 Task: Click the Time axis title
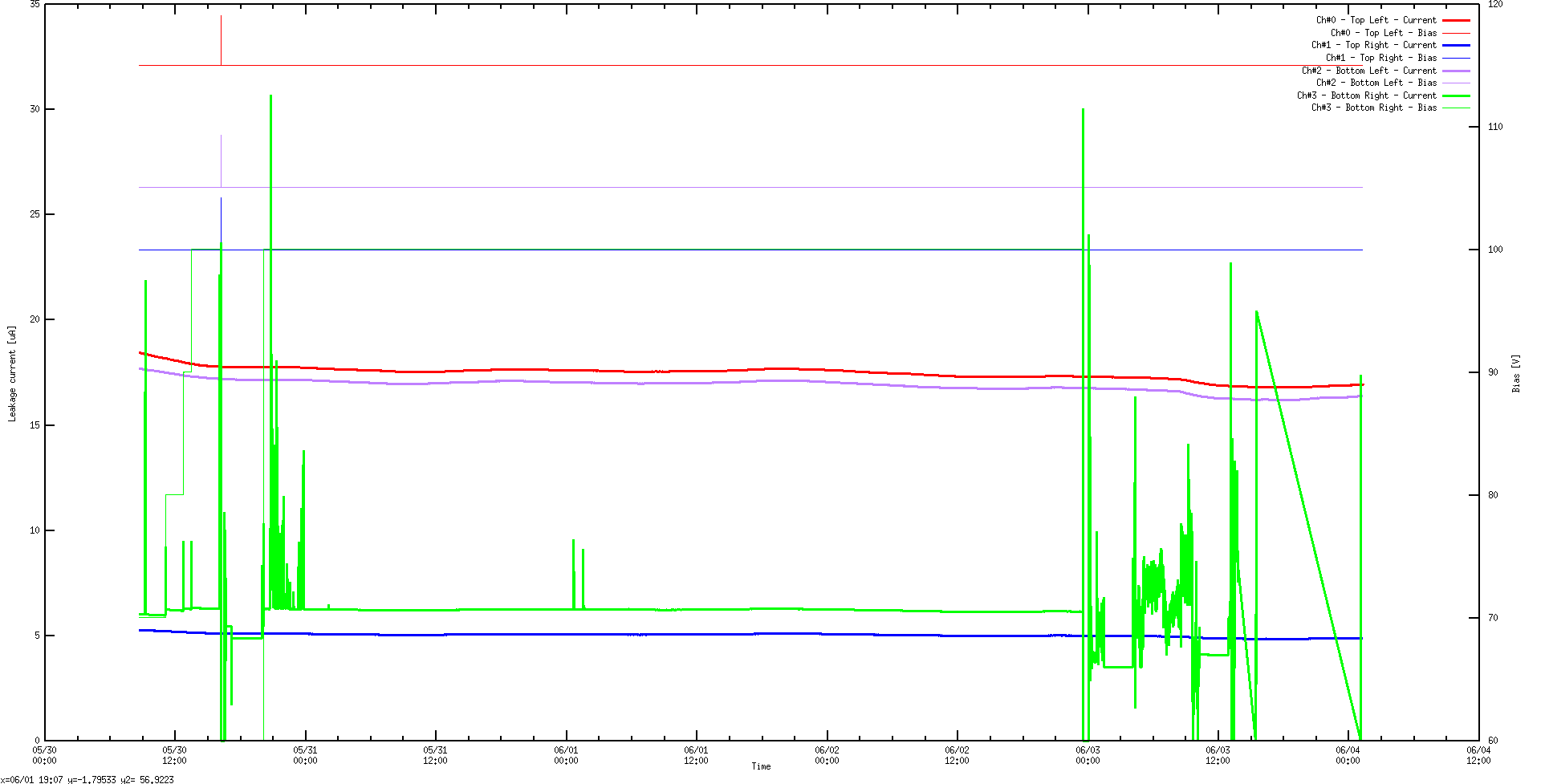click(x=760, y=766)
